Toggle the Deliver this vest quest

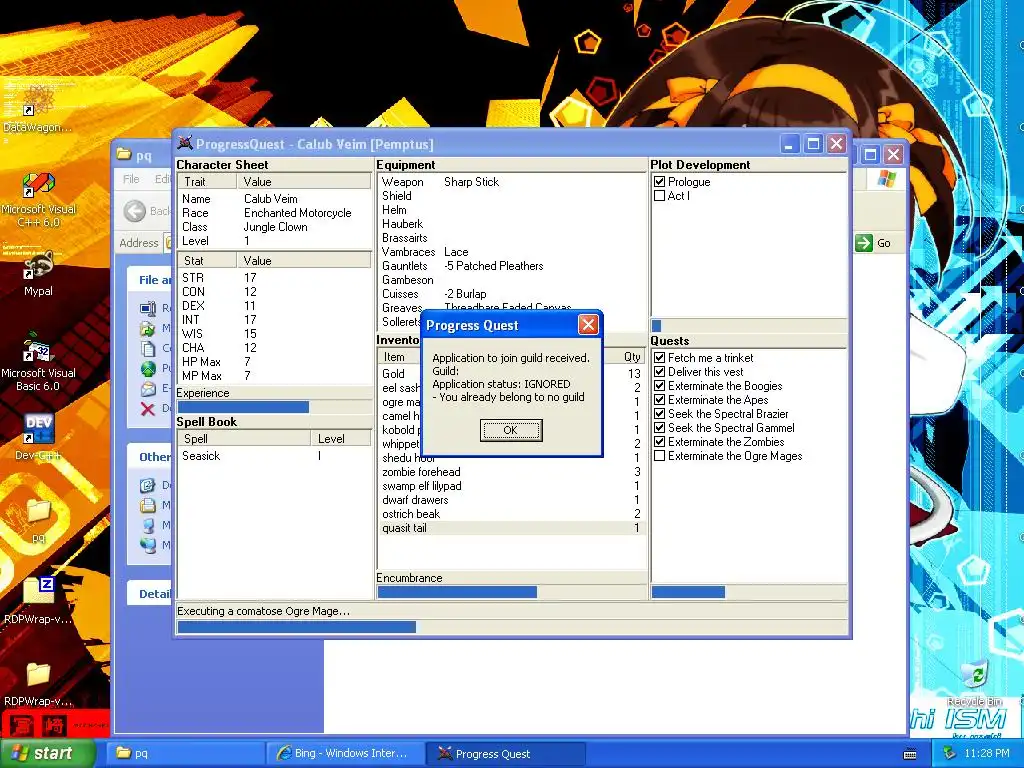click(660, 372)
